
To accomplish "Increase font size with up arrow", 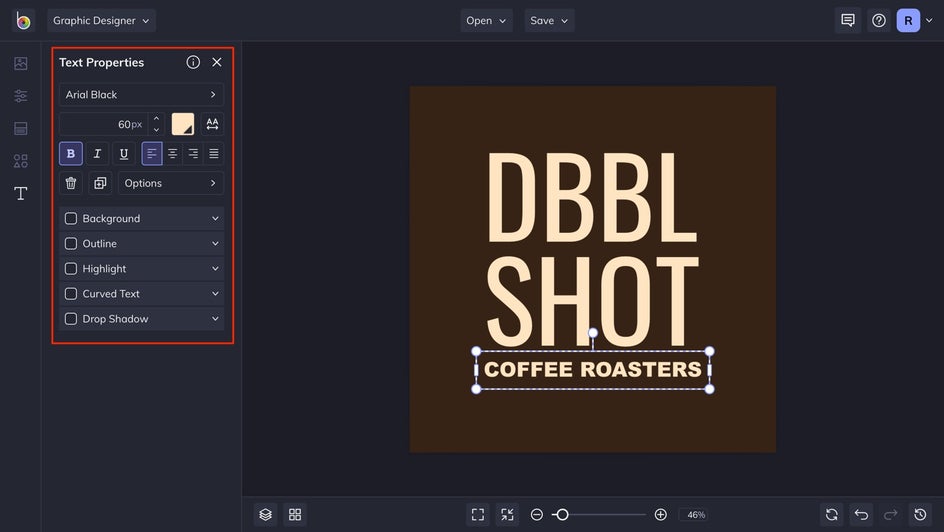I will [x=157, y=119].
